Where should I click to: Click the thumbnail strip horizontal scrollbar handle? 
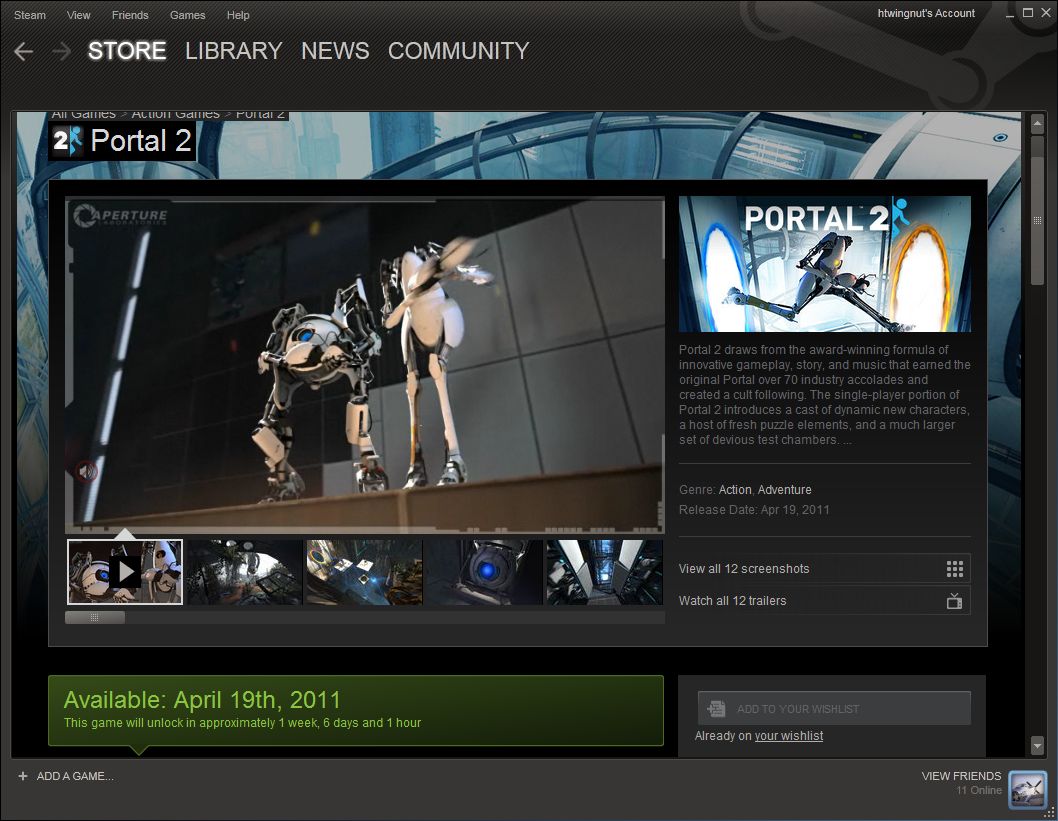tap(94, 617)
